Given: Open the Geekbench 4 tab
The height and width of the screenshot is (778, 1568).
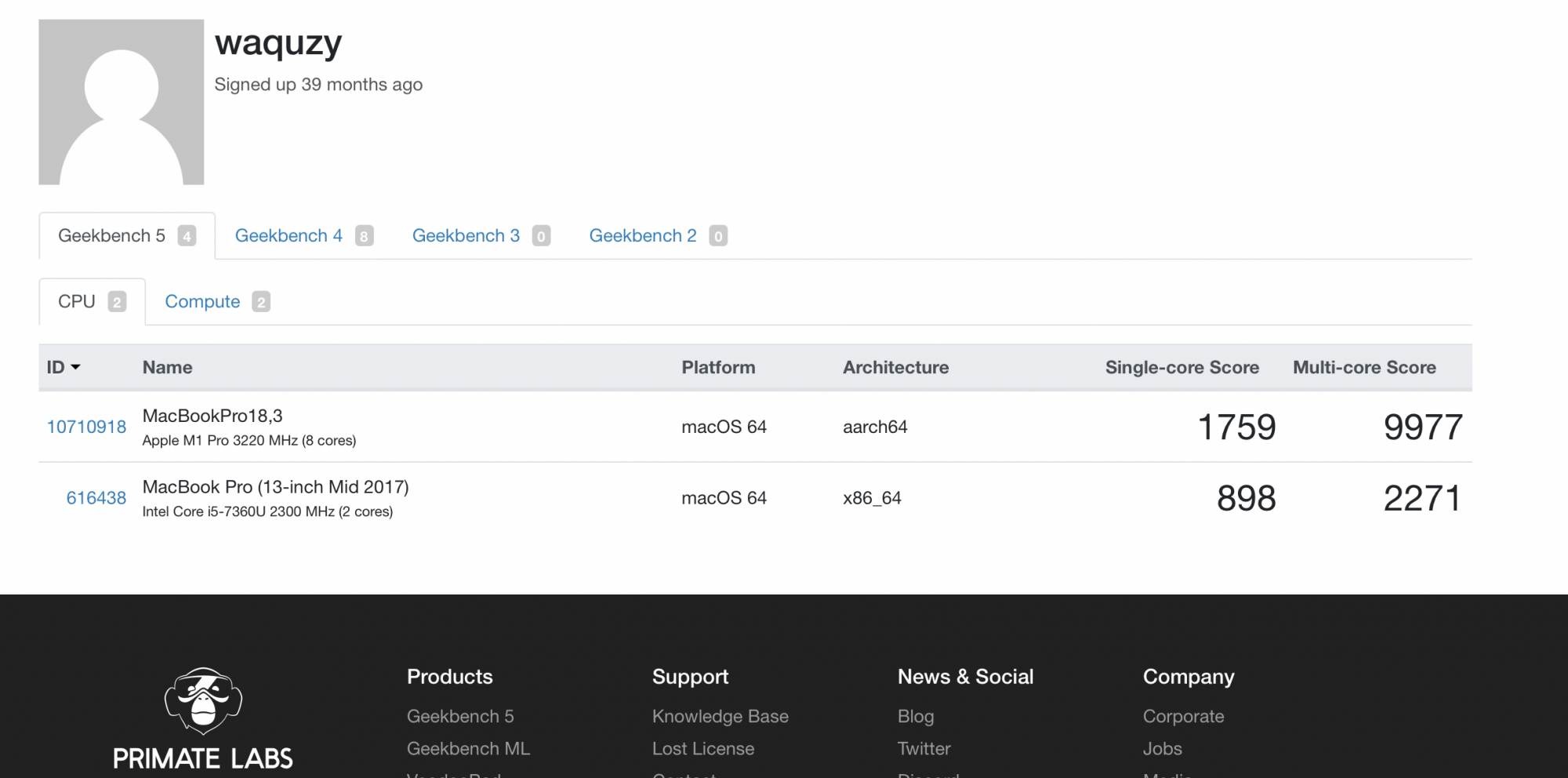Looking at the screenshot, I should [x=304, y=236].
